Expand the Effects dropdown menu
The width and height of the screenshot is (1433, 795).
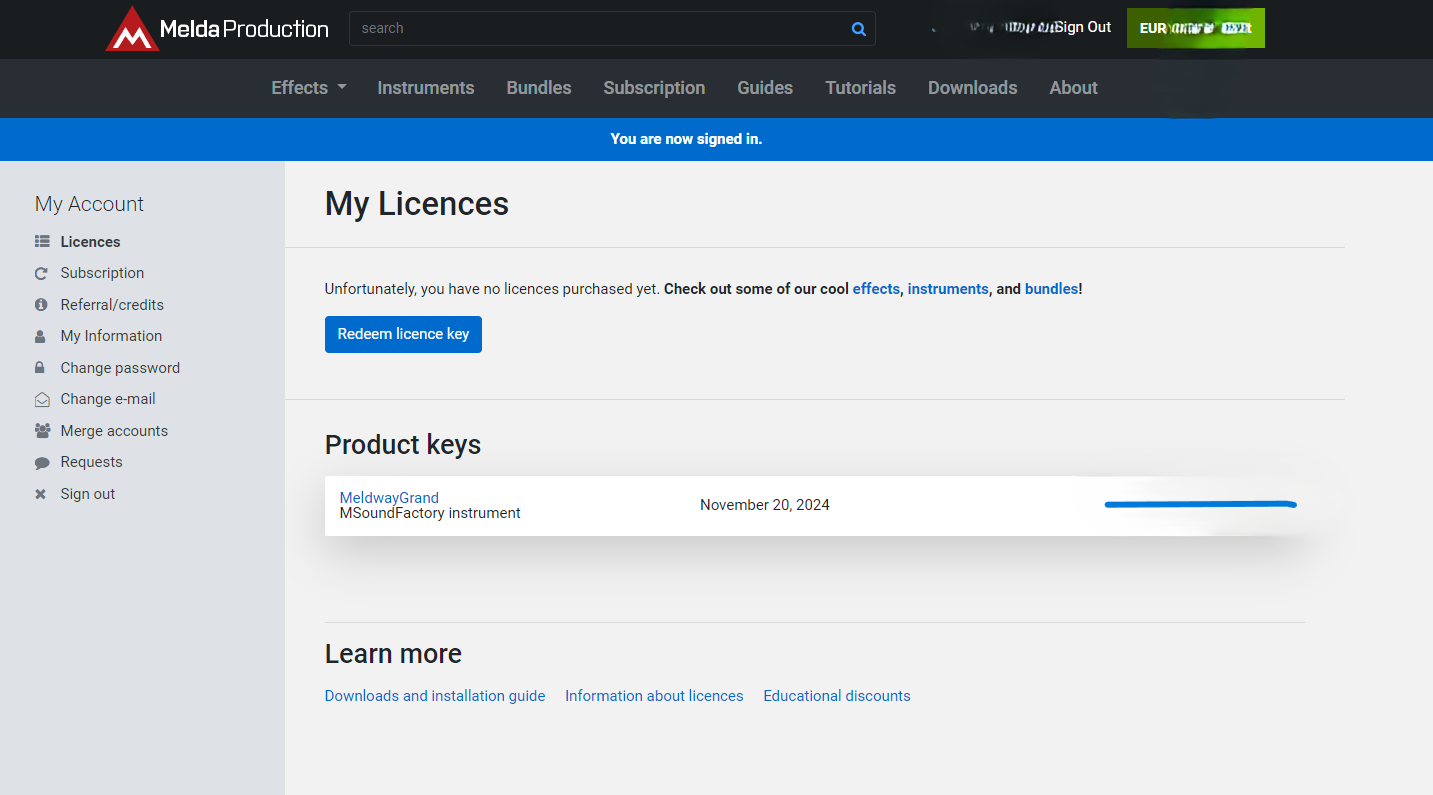pyautogui.click(x=308, y=88)
